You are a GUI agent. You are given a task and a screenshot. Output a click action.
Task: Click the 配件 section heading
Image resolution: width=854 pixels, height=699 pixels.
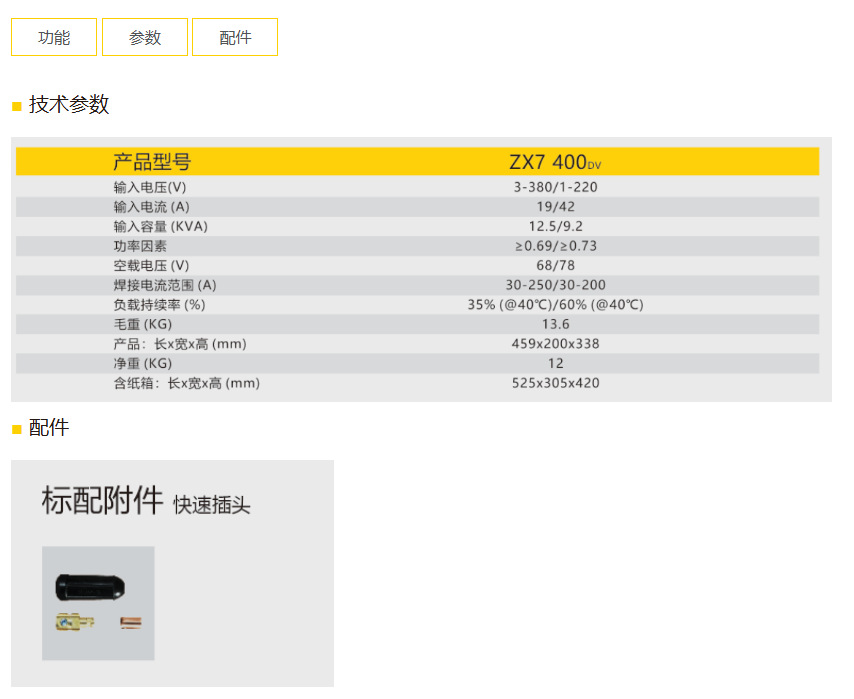(49, 428)
